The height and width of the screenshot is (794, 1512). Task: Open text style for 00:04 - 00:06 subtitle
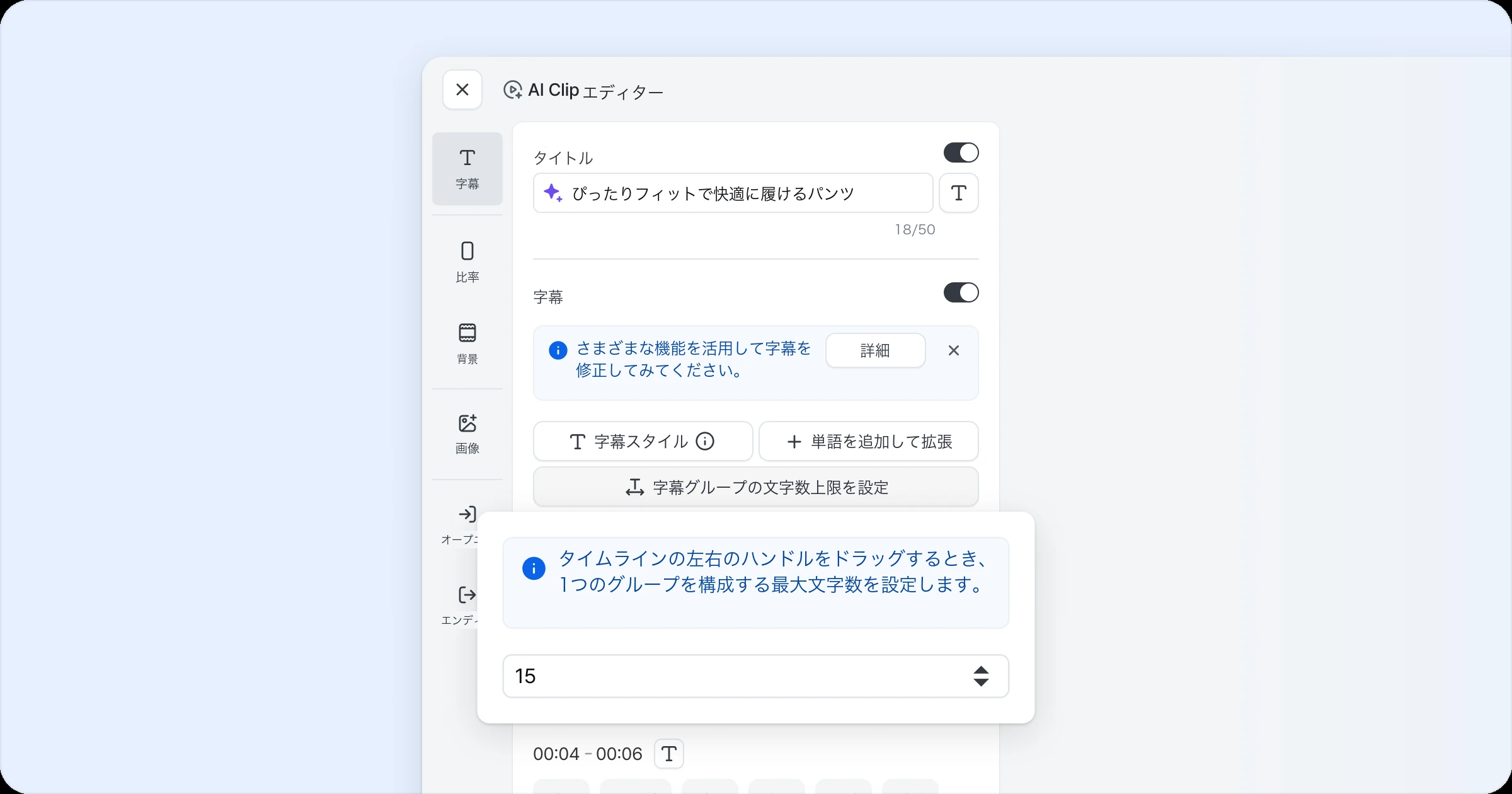pos(669,754)
